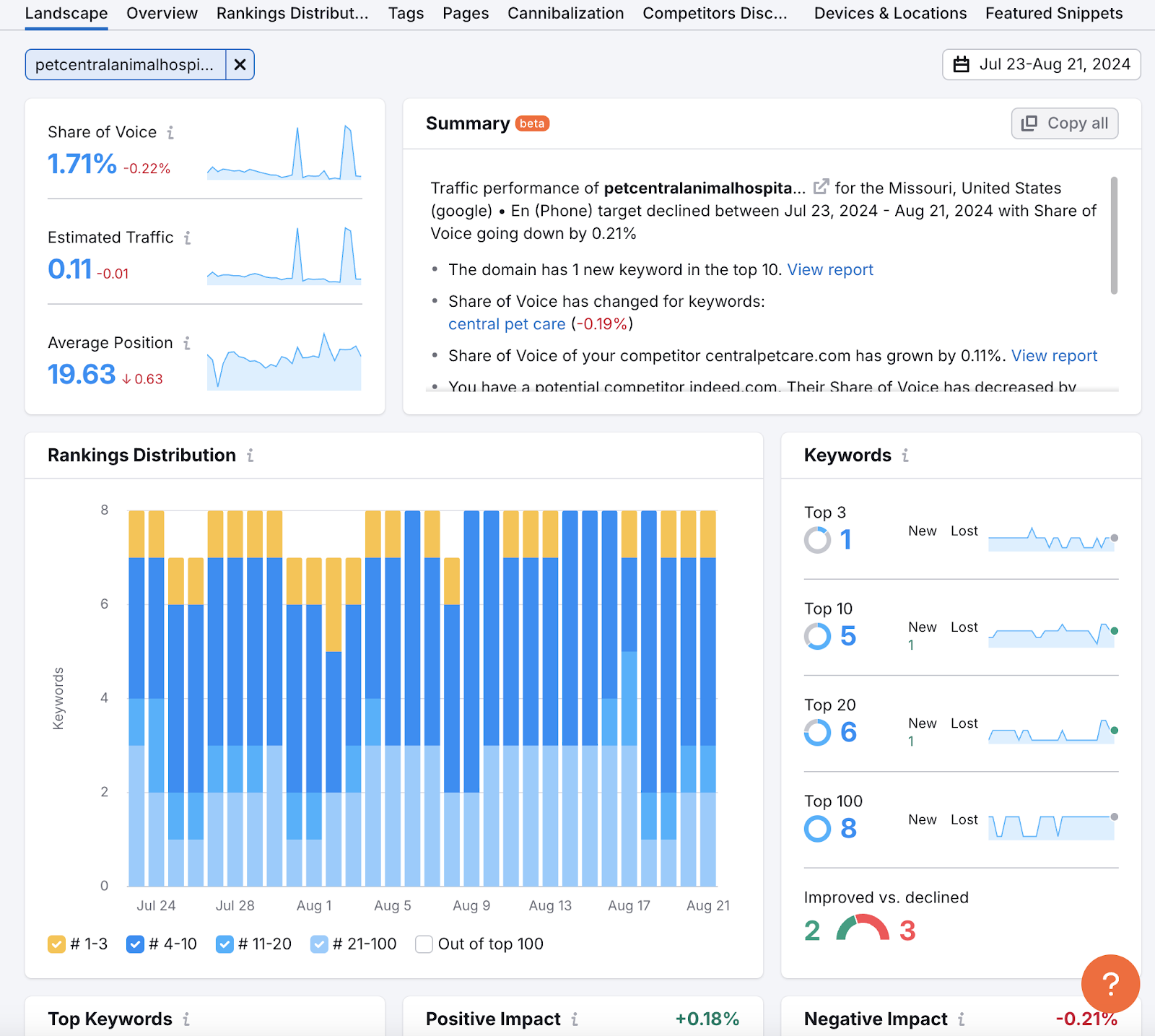This screenshot has width=1155, height=1036.
Task: Uncheck the # 1-3 legend checkbox
Action: point(56,944)
